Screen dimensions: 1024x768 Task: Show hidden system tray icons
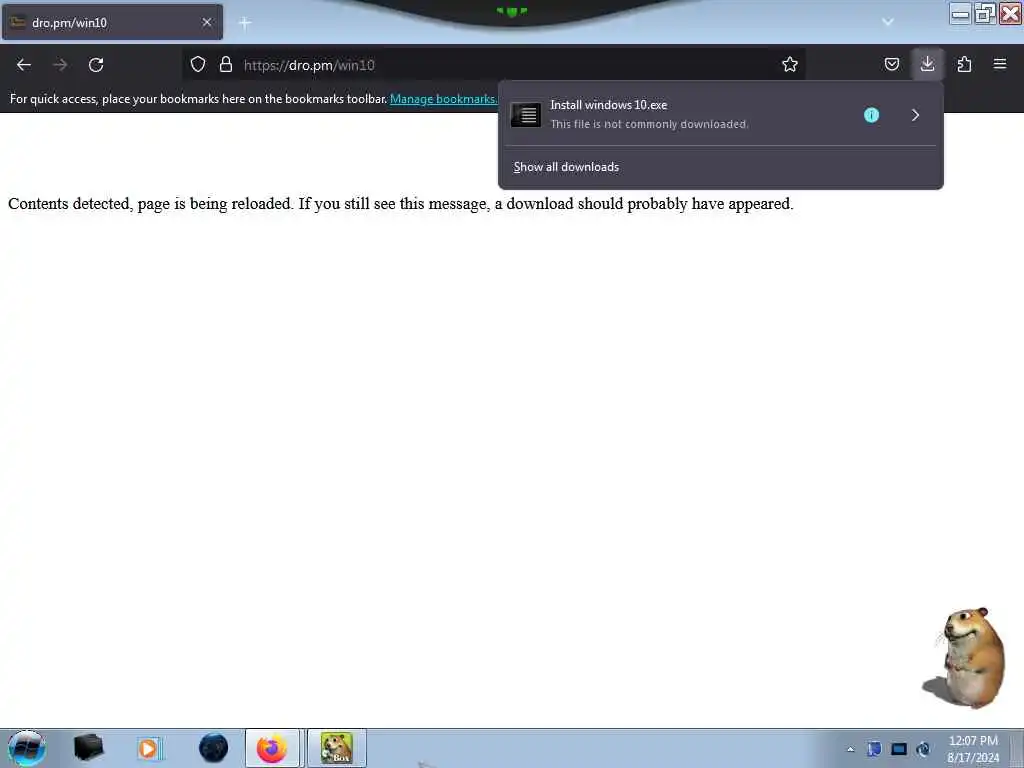point(850,749)
